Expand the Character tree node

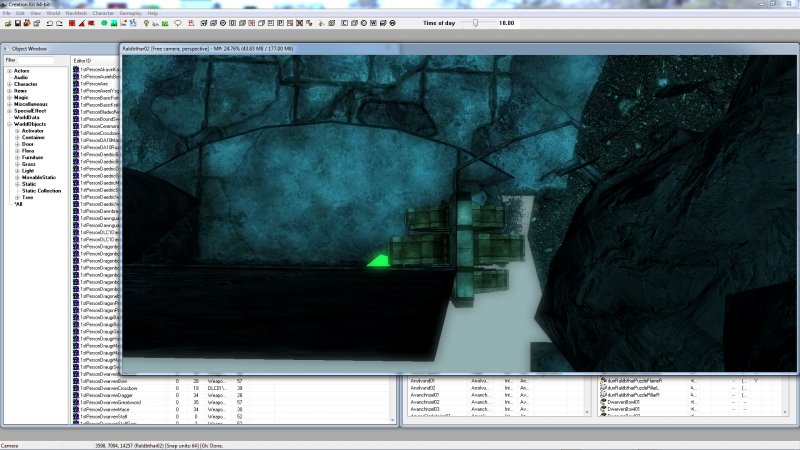(x=10, y=84)
